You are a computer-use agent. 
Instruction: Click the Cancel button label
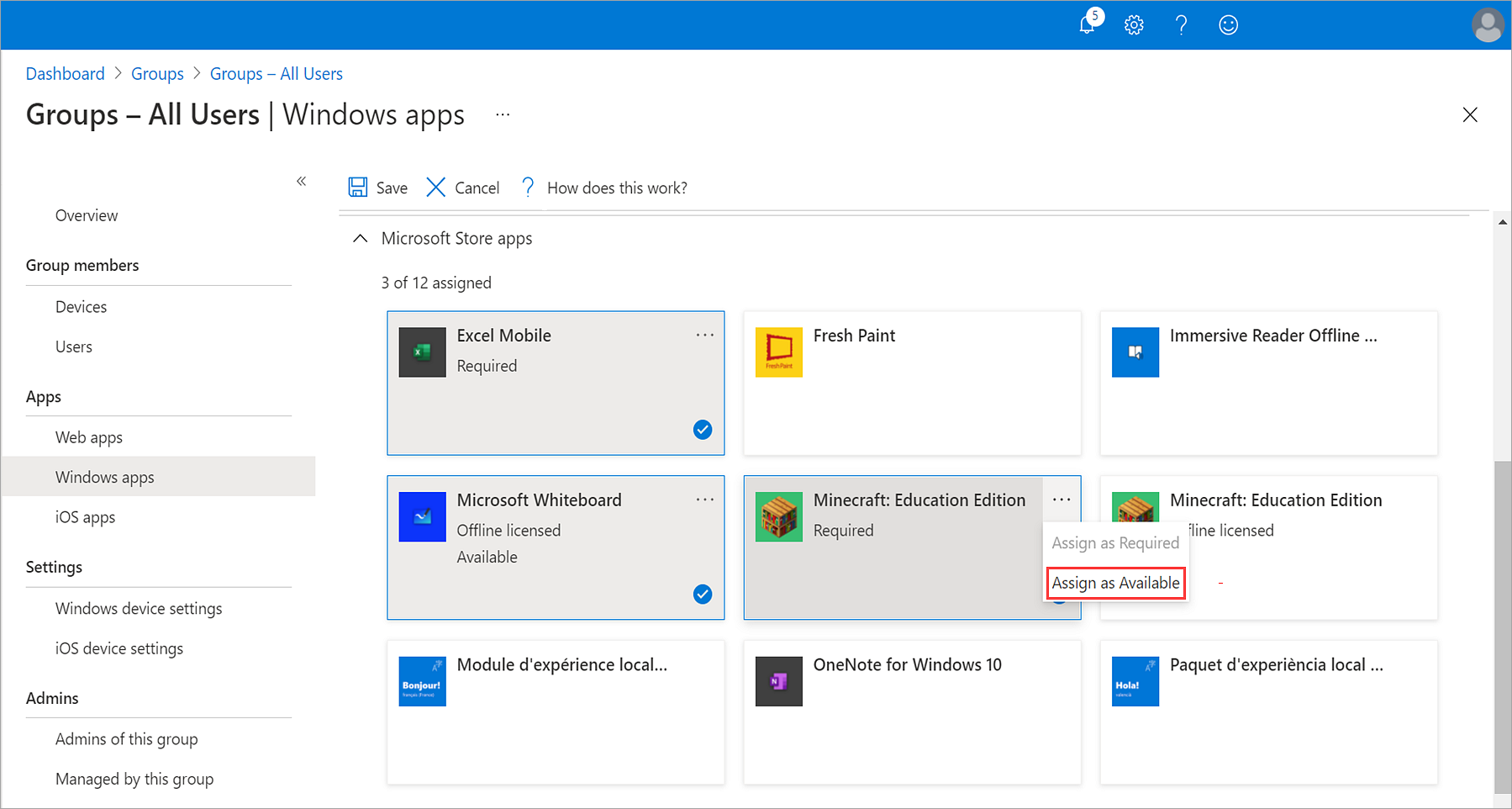point(477,188)
